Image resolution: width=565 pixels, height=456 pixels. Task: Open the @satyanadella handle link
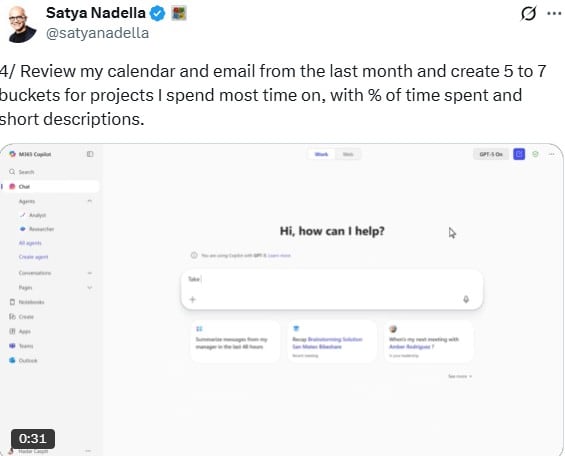tap(97, 33)
